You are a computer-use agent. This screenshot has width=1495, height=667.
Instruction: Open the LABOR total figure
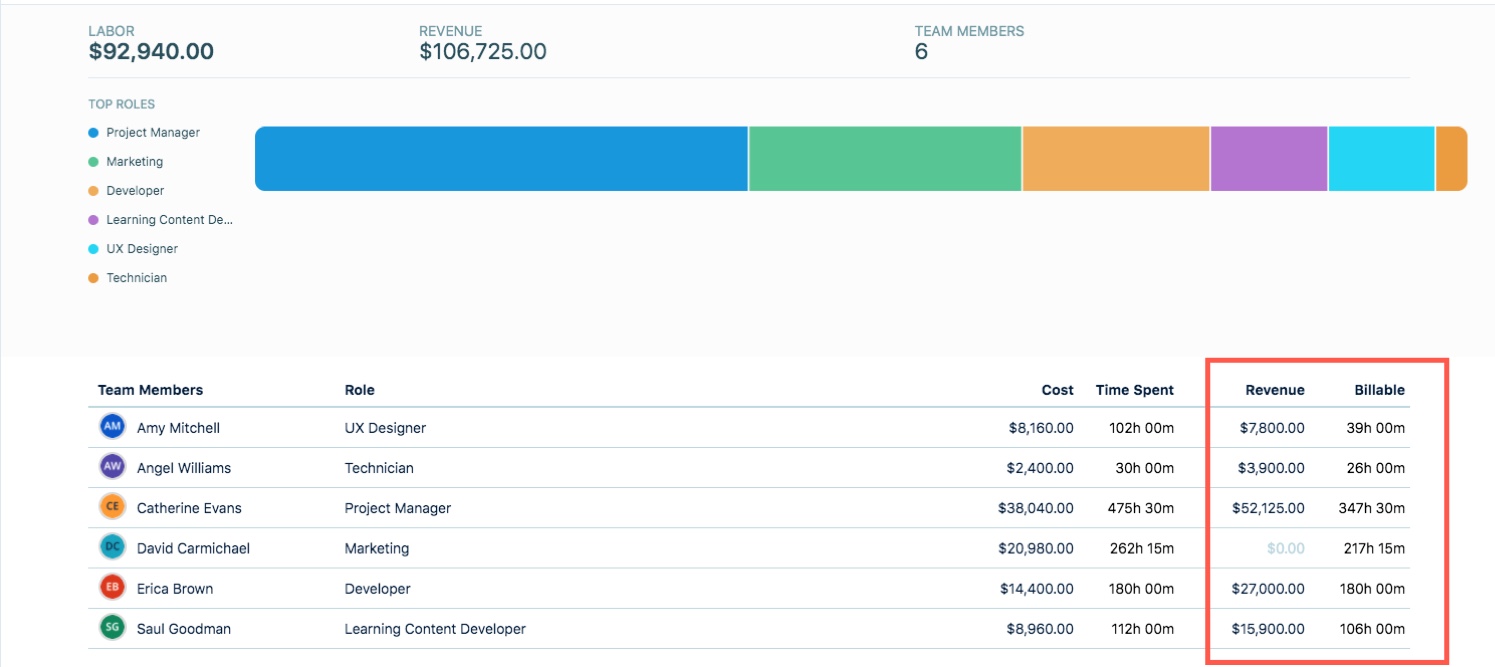coord(150,51)
